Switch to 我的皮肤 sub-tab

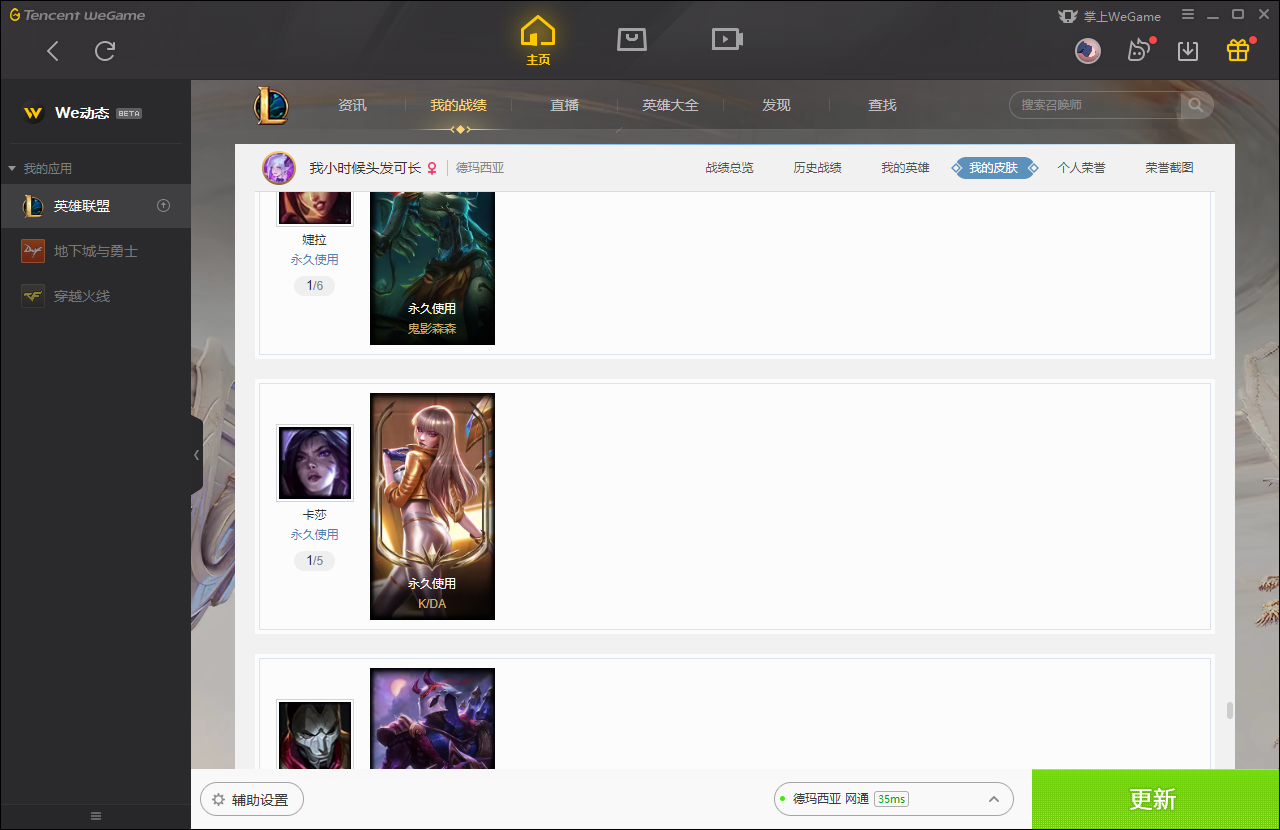(993, 168)
